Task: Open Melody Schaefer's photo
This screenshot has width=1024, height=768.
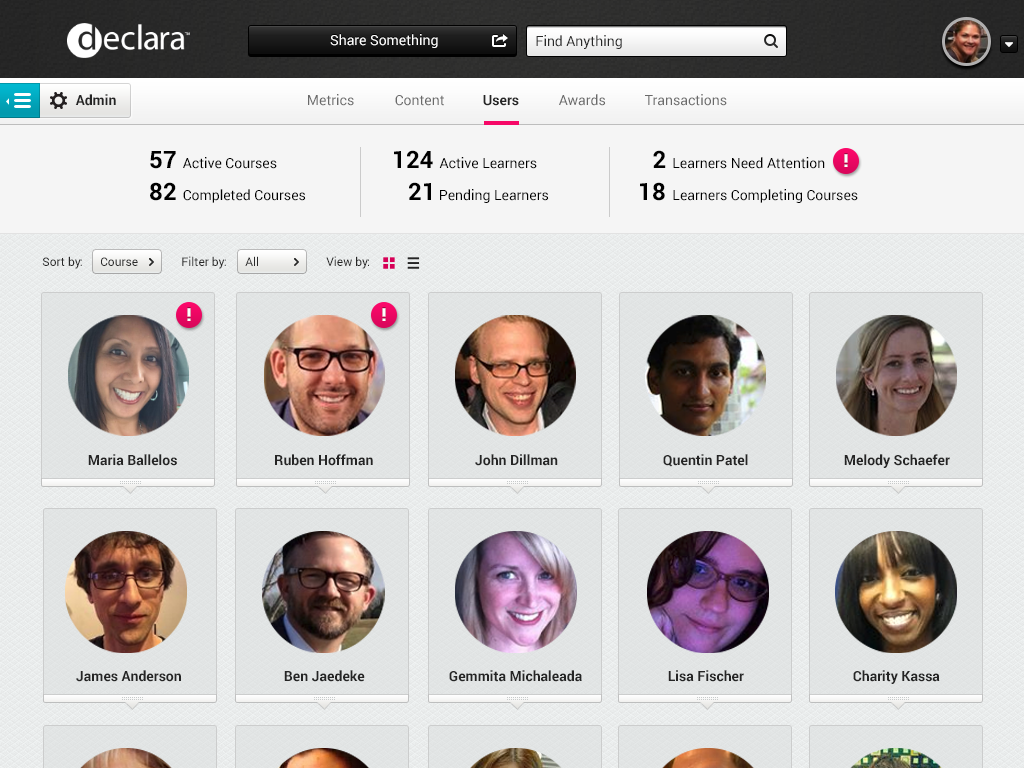Action: pos(896,376)
